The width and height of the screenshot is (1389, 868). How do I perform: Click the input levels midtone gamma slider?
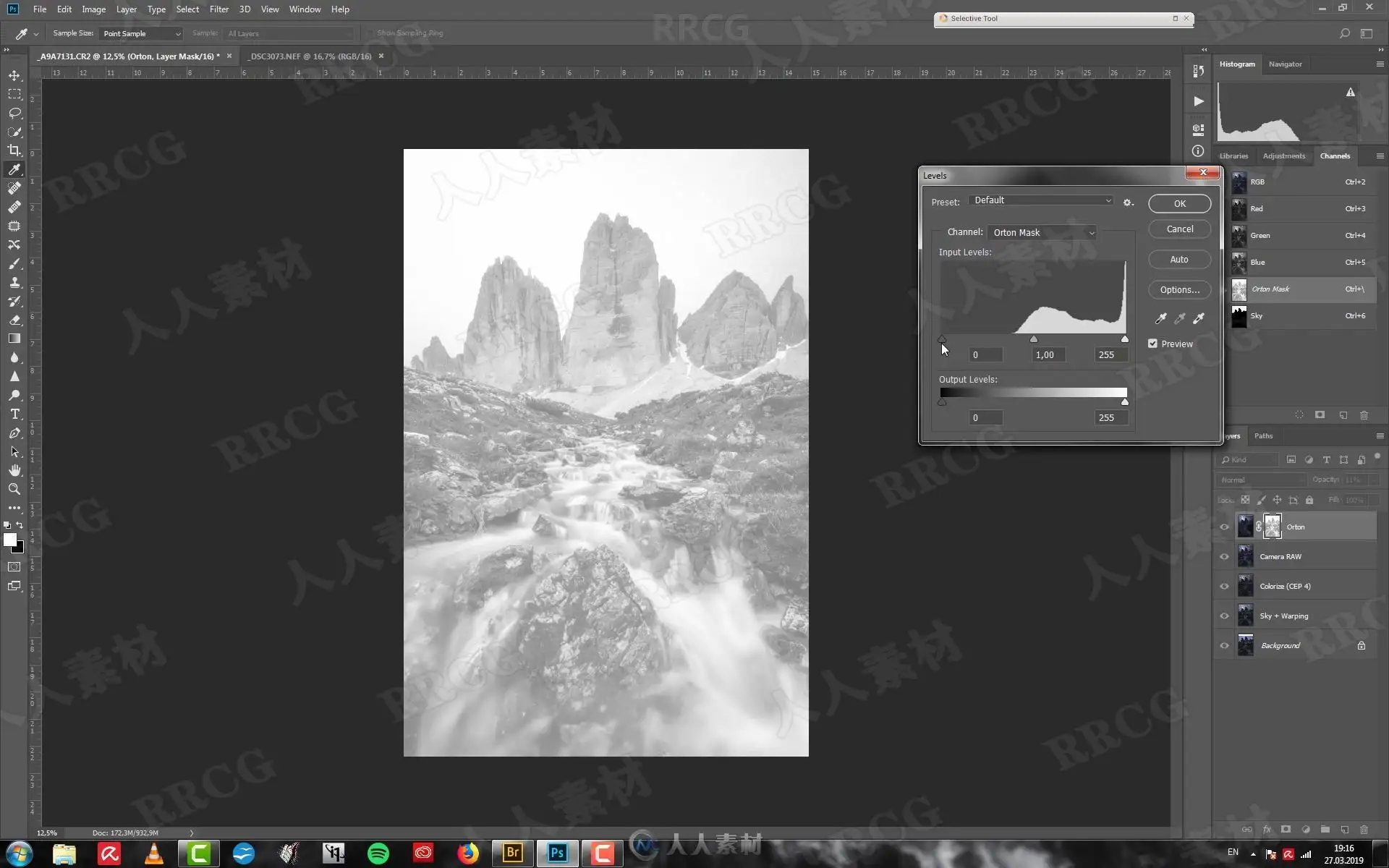click(1033, 339)
